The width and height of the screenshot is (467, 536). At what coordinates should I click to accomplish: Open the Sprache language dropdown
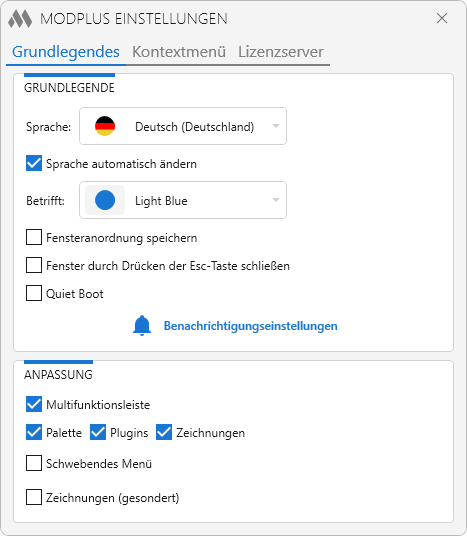(x=183, y=126)
